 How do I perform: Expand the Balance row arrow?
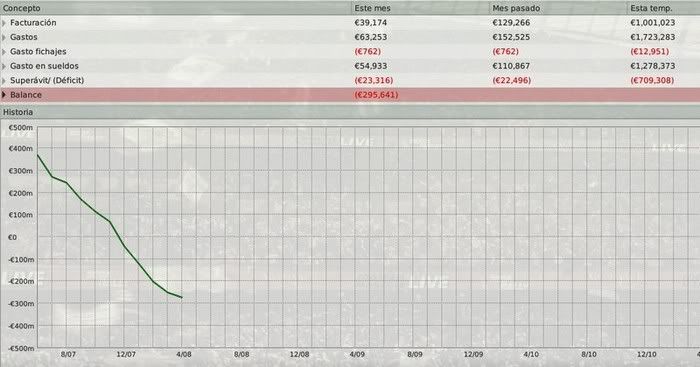tap(4, 95)
